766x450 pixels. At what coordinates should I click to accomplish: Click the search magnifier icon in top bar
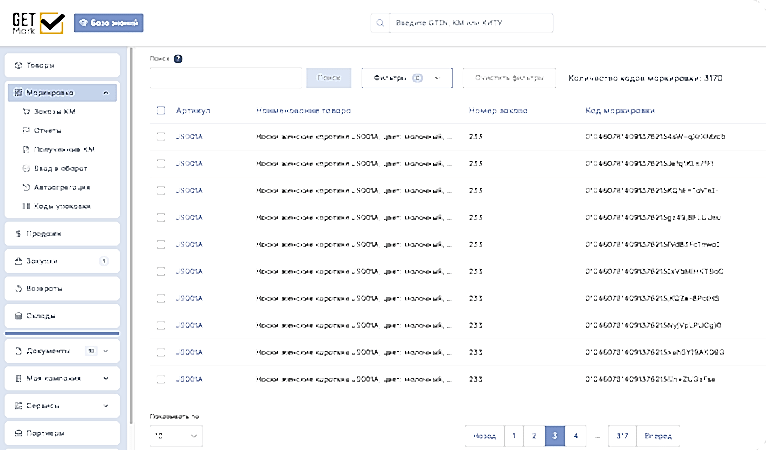click(x=379, y=22)
